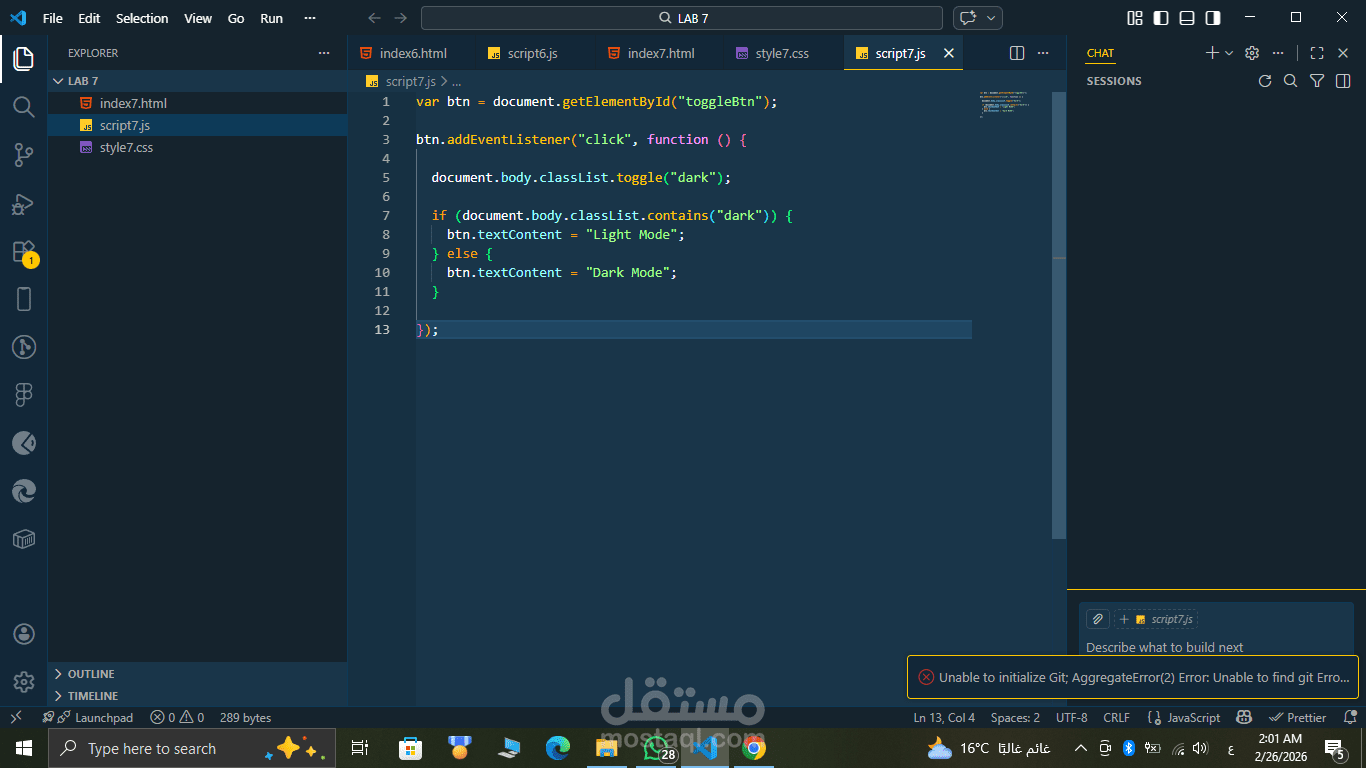Open the notifications bell in status bar
1366x768 pixels.
[x=1348, y=717]
